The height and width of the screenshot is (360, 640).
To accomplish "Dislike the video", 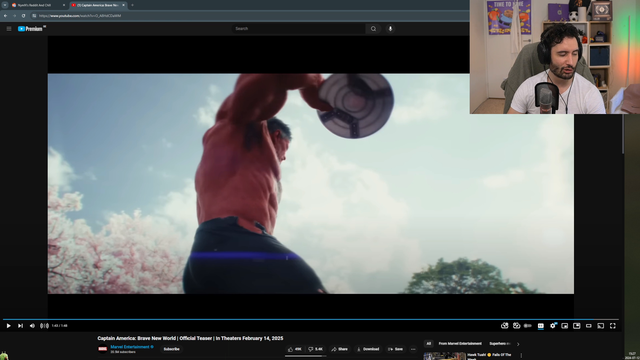I will pyautogui.click(x=315, y=349).
